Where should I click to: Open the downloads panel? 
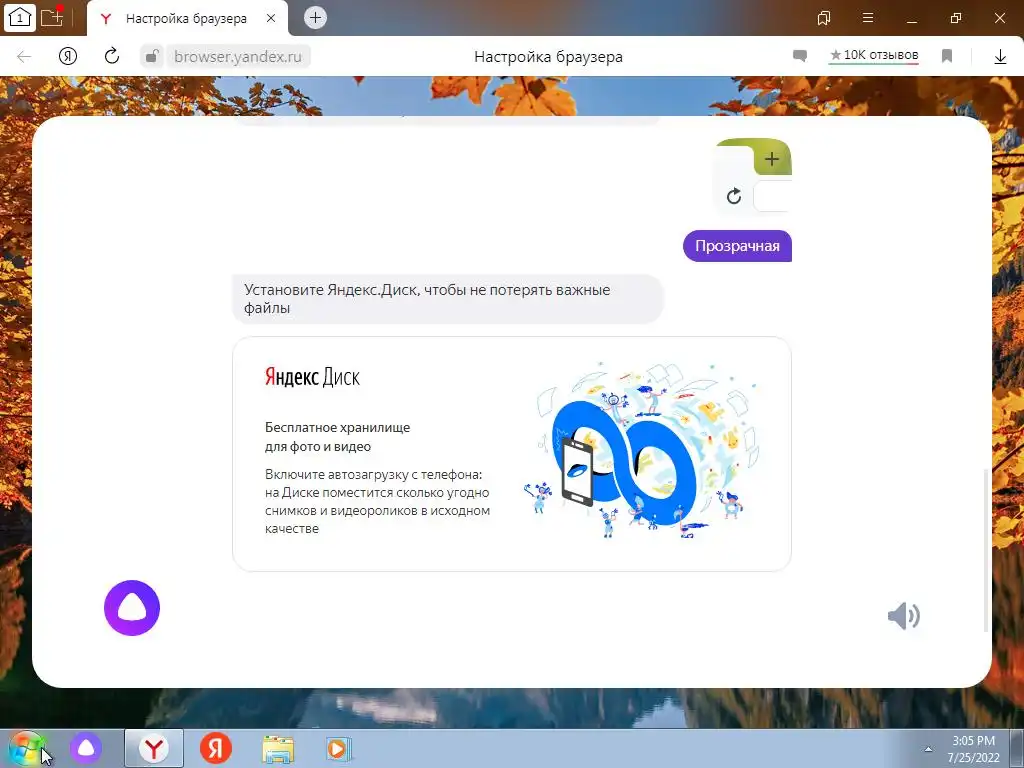click(x=1000, y=57)
